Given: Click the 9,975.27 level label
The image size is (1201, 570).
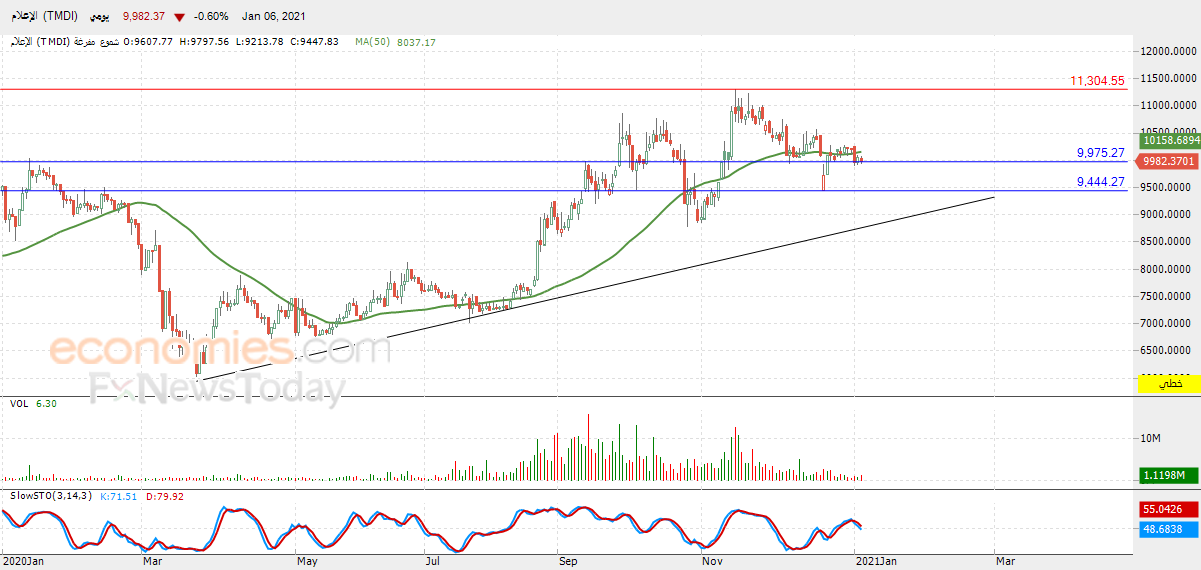Looking at the screenshot, I should (x=1100, y=153).
